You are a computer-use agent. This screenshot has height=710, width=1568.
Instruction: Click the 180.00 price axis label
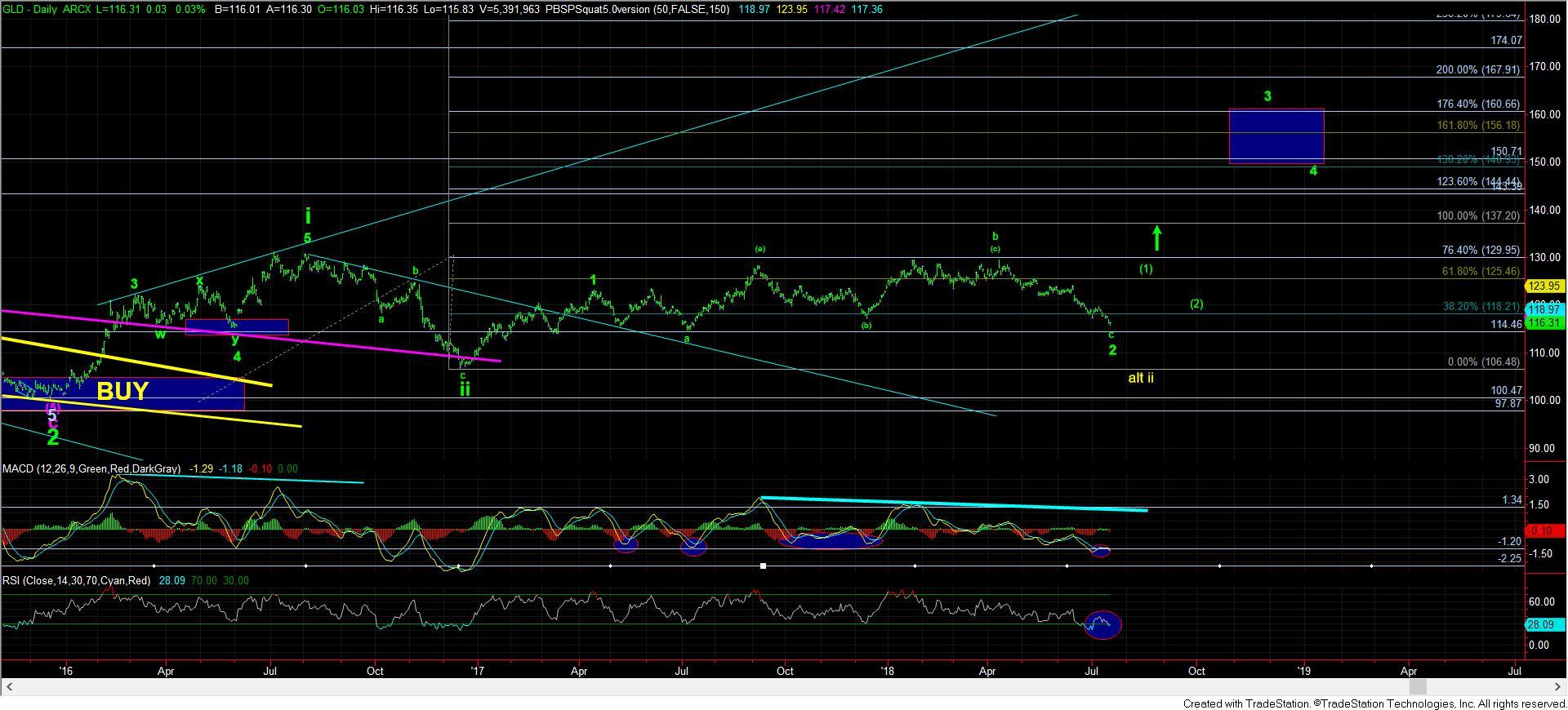point(1544,19)
